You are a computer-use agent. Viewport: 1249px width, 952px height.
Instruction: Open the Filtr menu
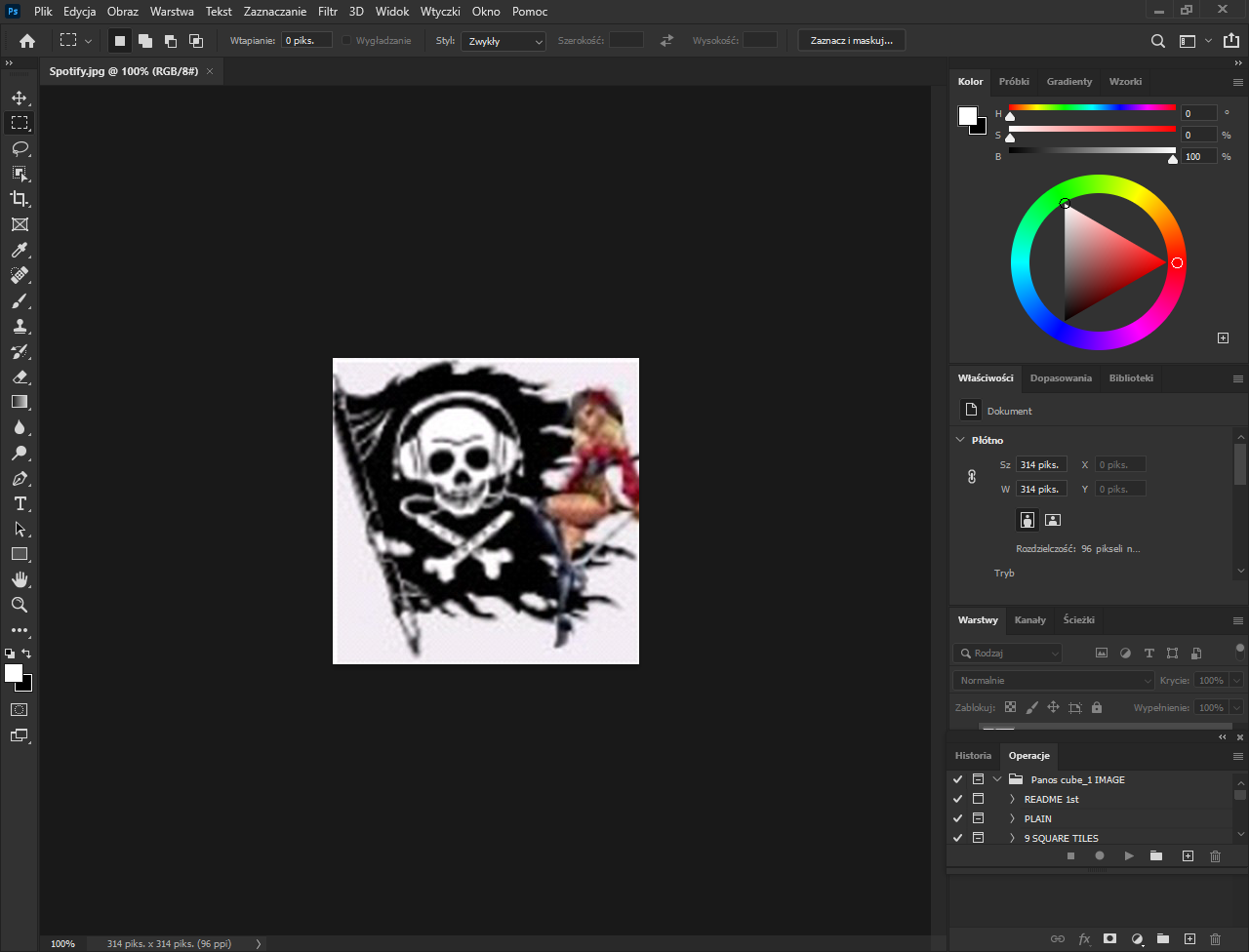pos(328,12)
